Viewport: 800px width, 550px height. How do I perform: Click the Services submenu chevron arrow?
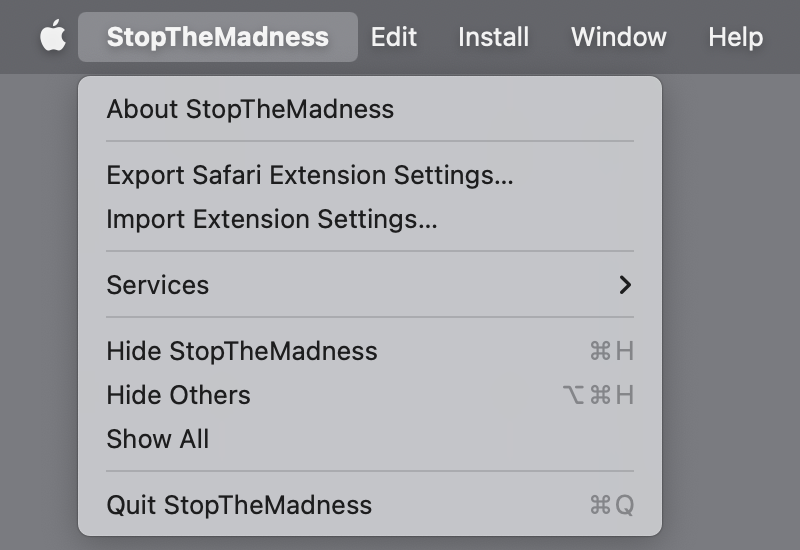(625, 285)
